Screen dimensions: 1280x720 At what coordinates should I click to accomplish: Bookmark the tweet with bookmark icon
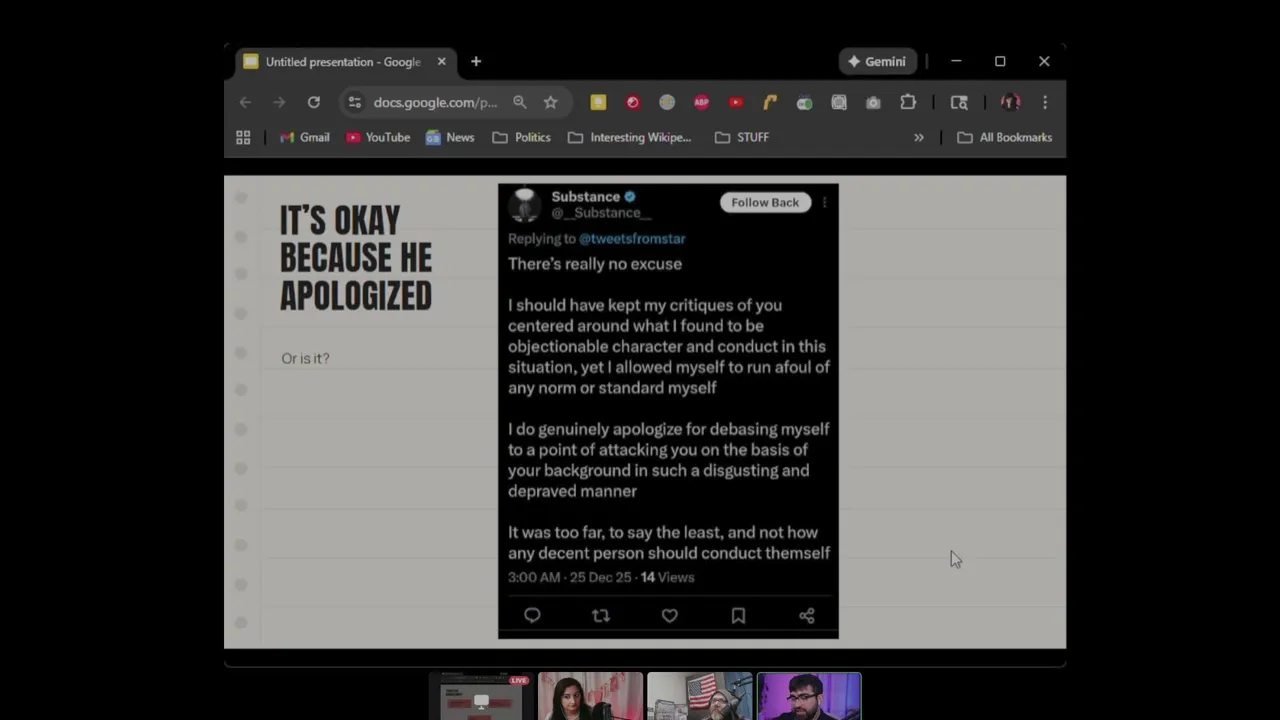coord(738,616)
